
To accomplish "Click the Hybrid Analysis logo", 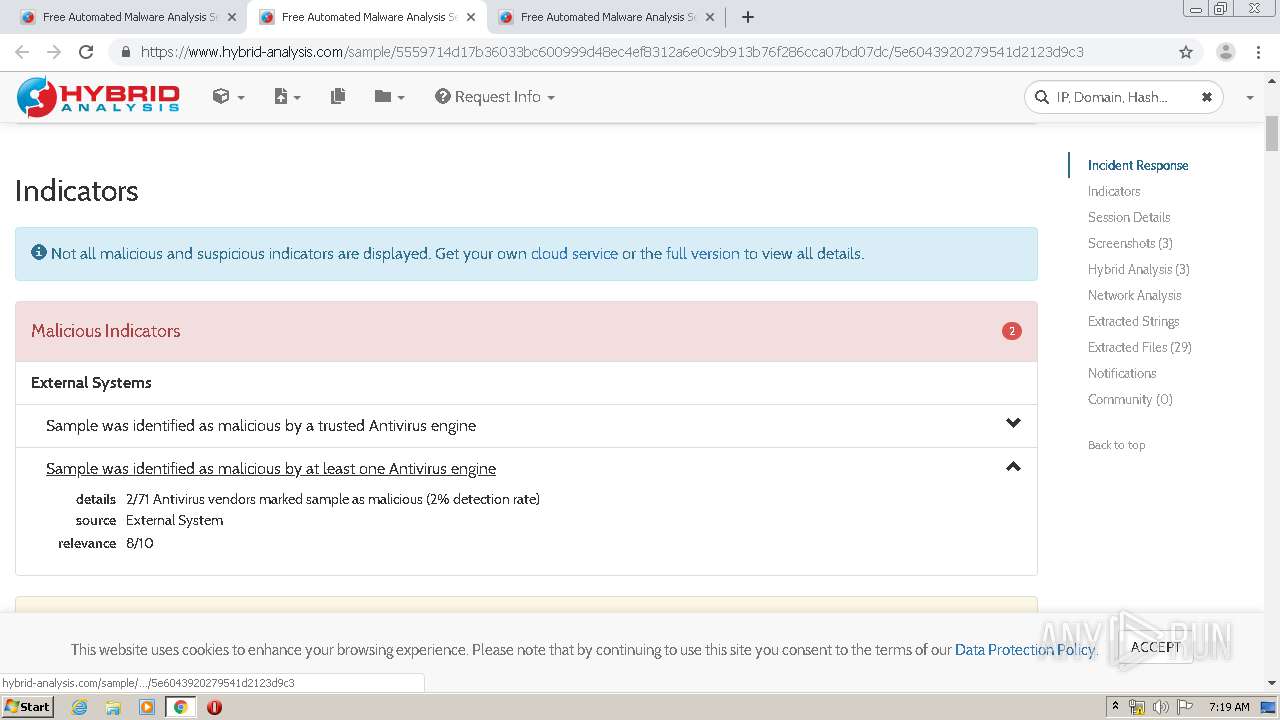I will [x=98, y=97].
